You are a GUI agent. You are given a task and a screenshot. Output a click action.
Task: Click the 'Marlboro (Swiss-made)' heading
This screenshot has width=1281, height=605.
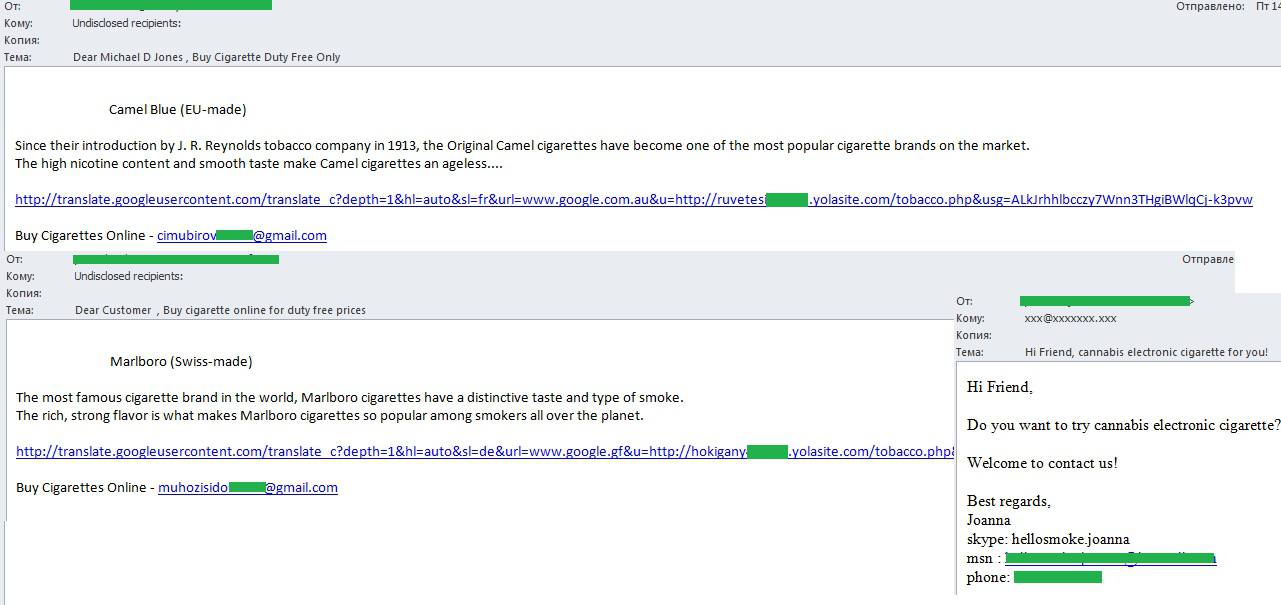pyautogui.click(x=181, y=362)
